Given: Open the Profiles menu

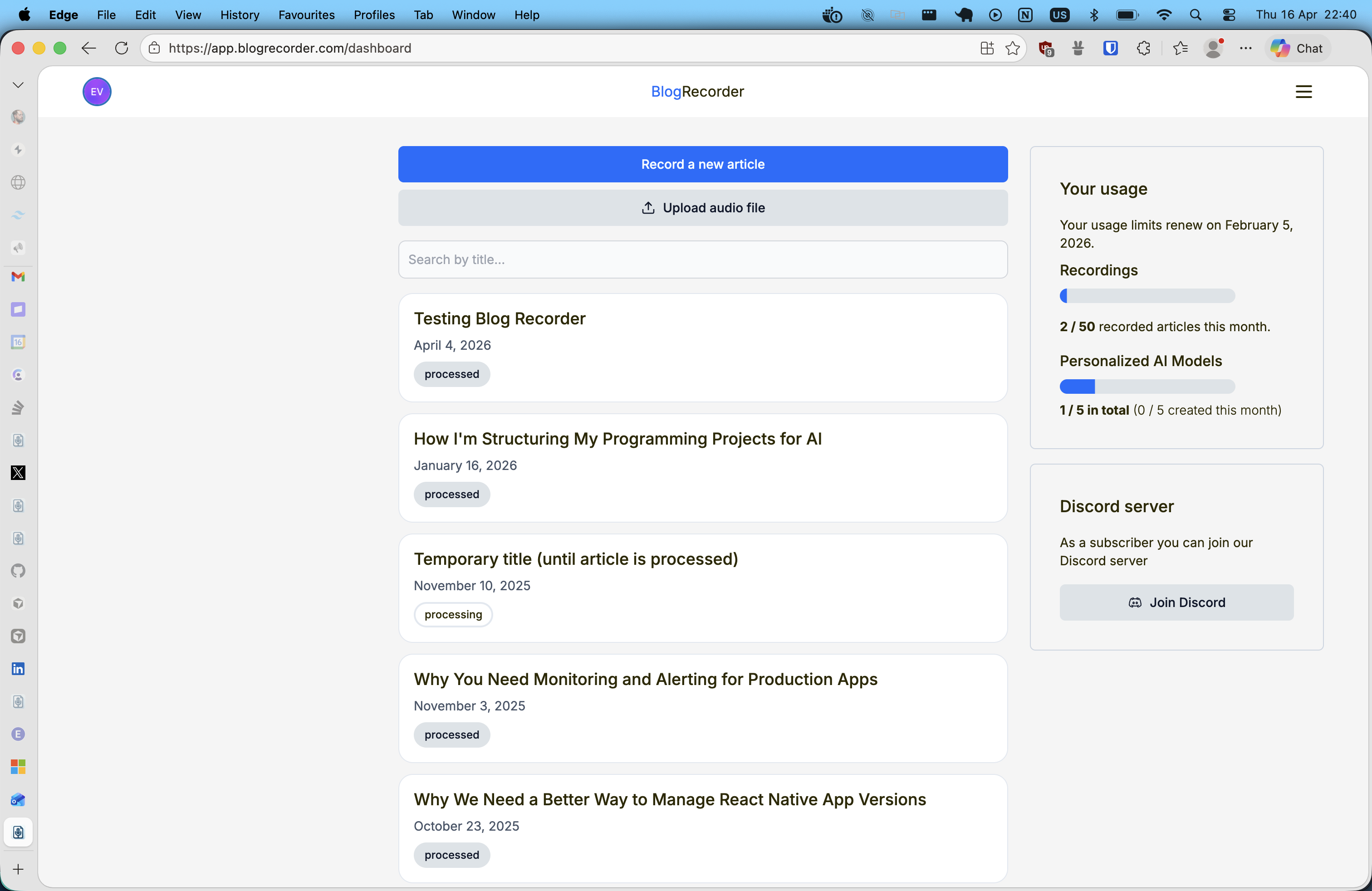Looking at the screenshot, I should tap(373, 15).
